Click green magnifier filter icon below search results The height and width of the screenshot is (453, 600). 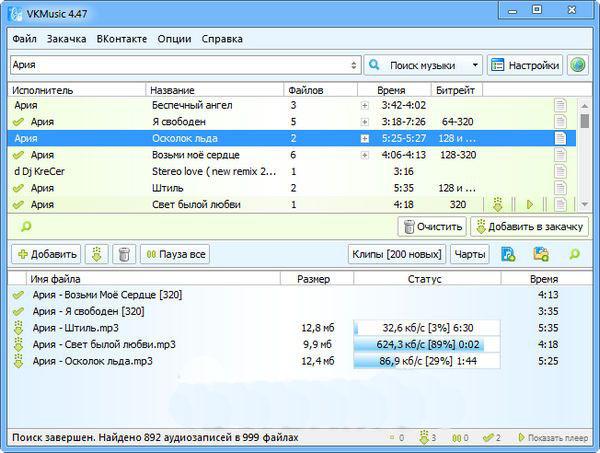point(26,226)
